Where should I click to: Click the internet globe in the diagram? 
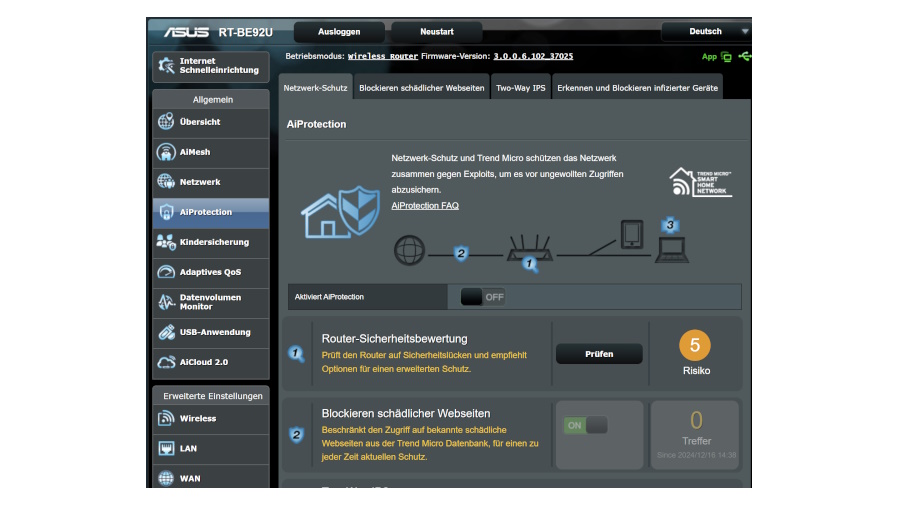point(409,251)
